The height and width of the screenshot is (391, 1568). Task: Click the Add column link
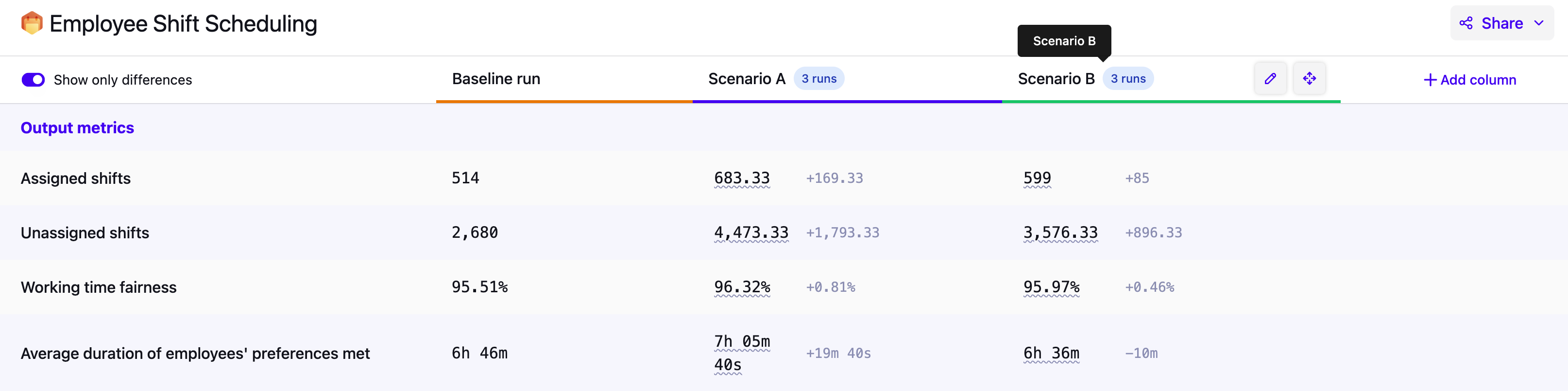tap(1477, 80)
